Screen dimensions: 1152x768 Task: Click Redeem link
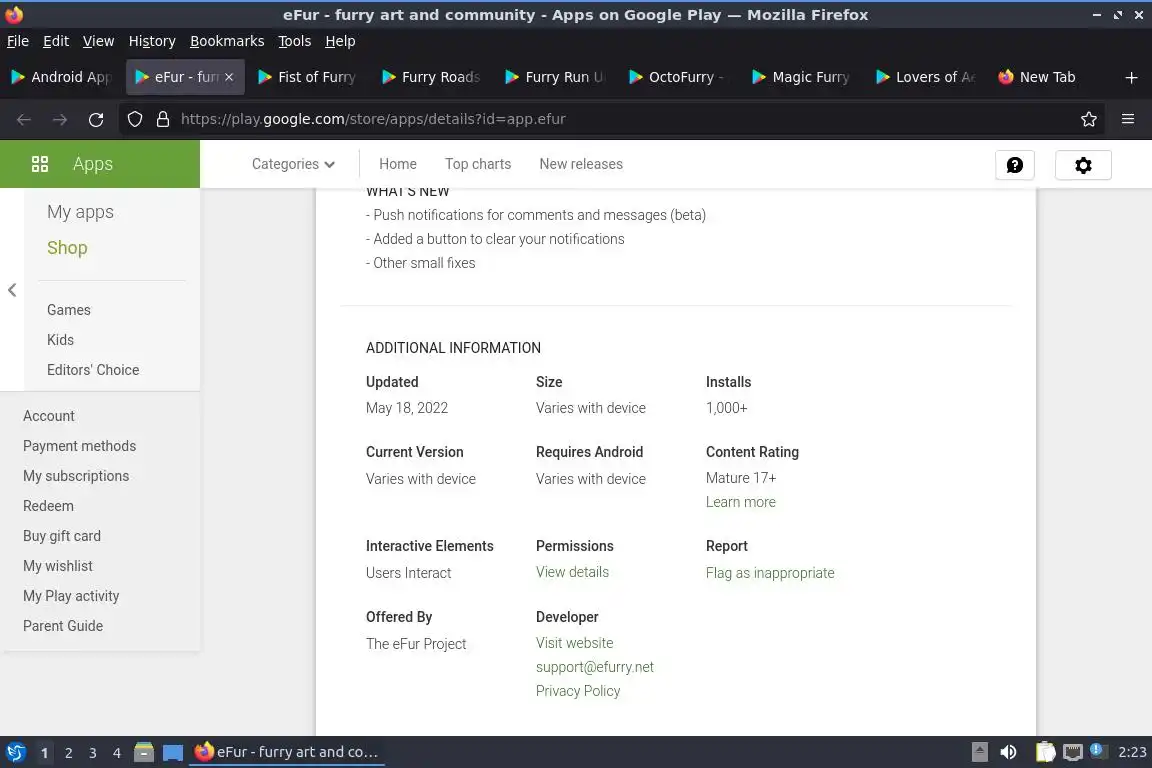48,506
